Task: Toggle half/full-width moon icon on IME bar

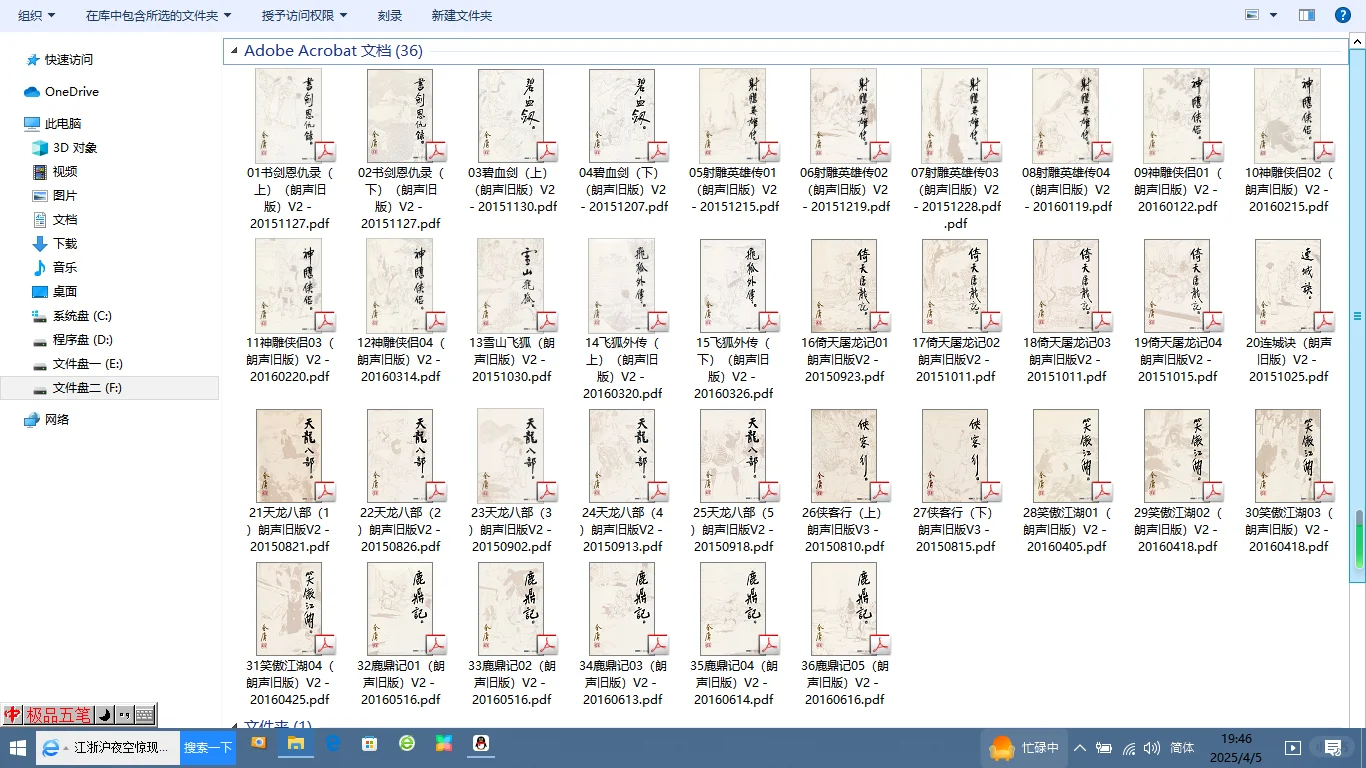Action: (x=104, y=715)
